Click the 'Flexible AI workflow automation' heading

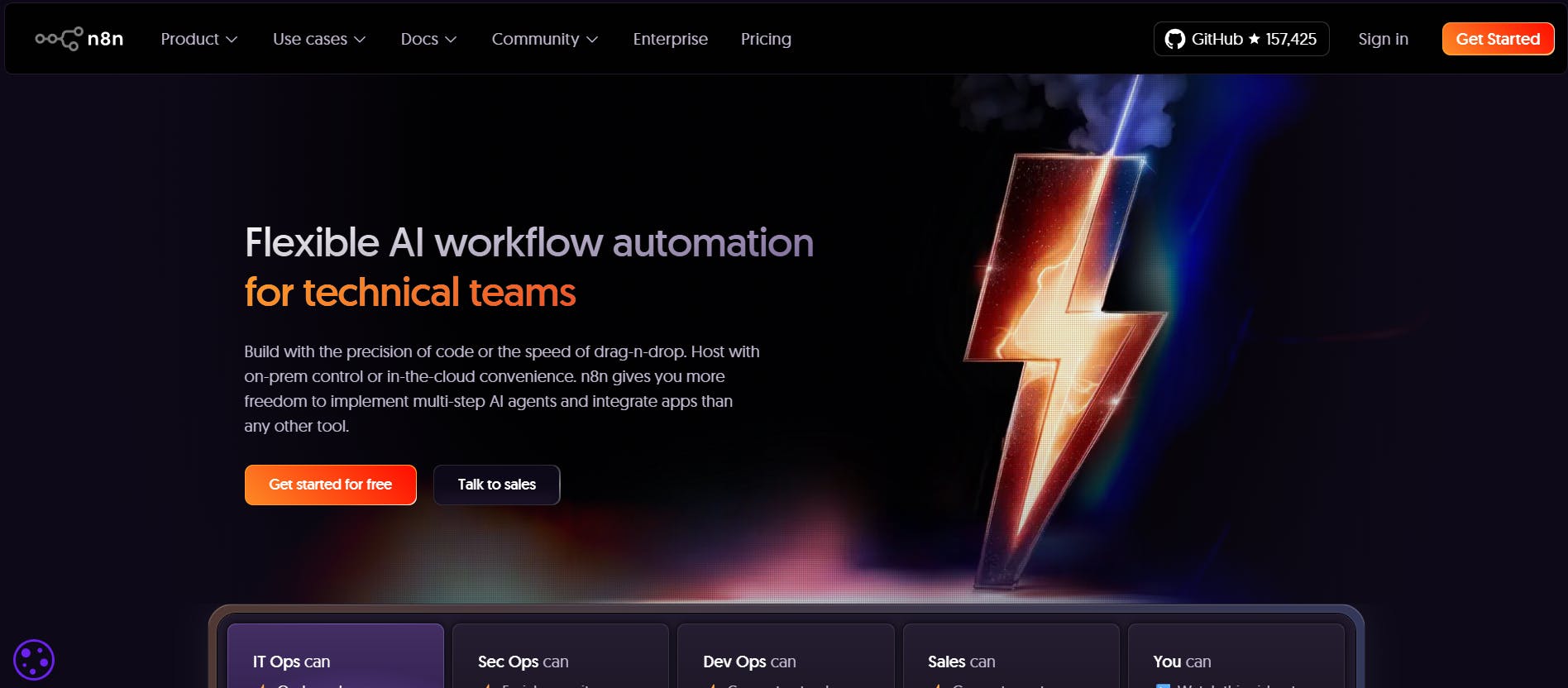(x=529, y=243)
